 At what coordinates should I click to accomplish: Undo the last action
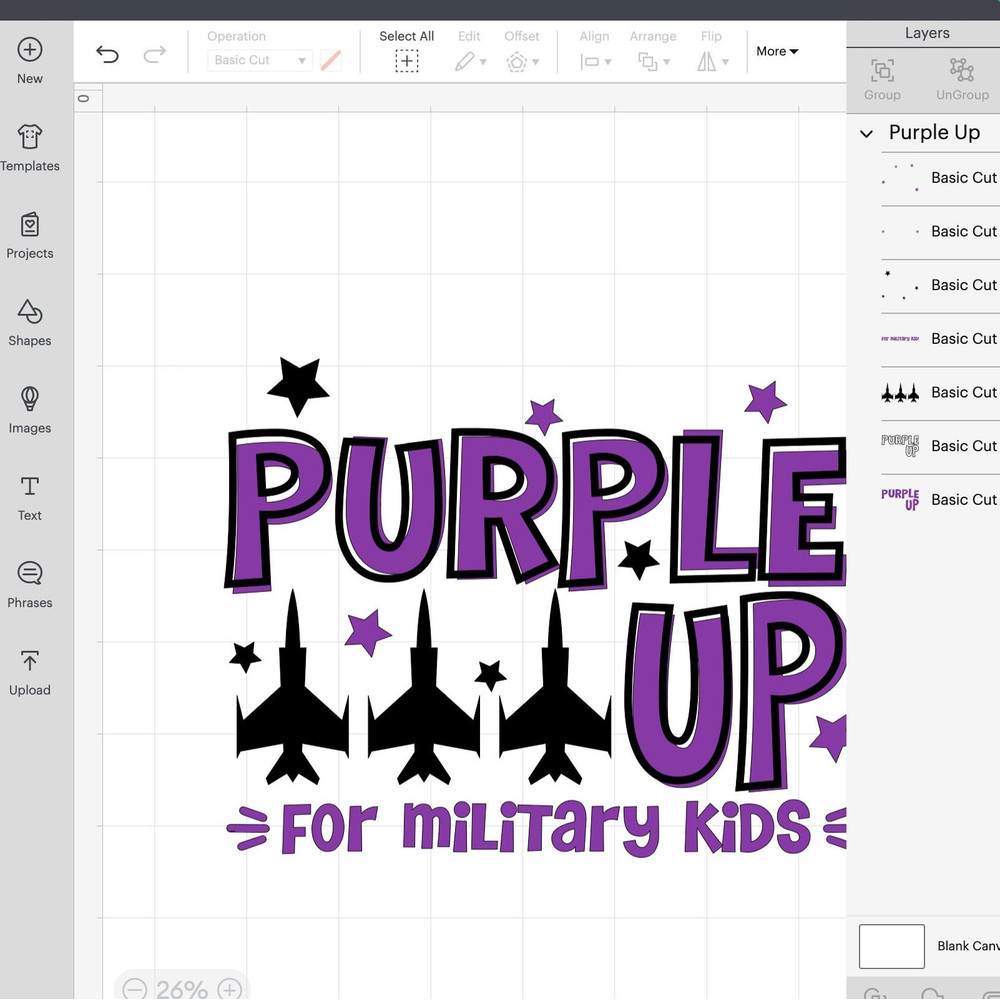107,54
